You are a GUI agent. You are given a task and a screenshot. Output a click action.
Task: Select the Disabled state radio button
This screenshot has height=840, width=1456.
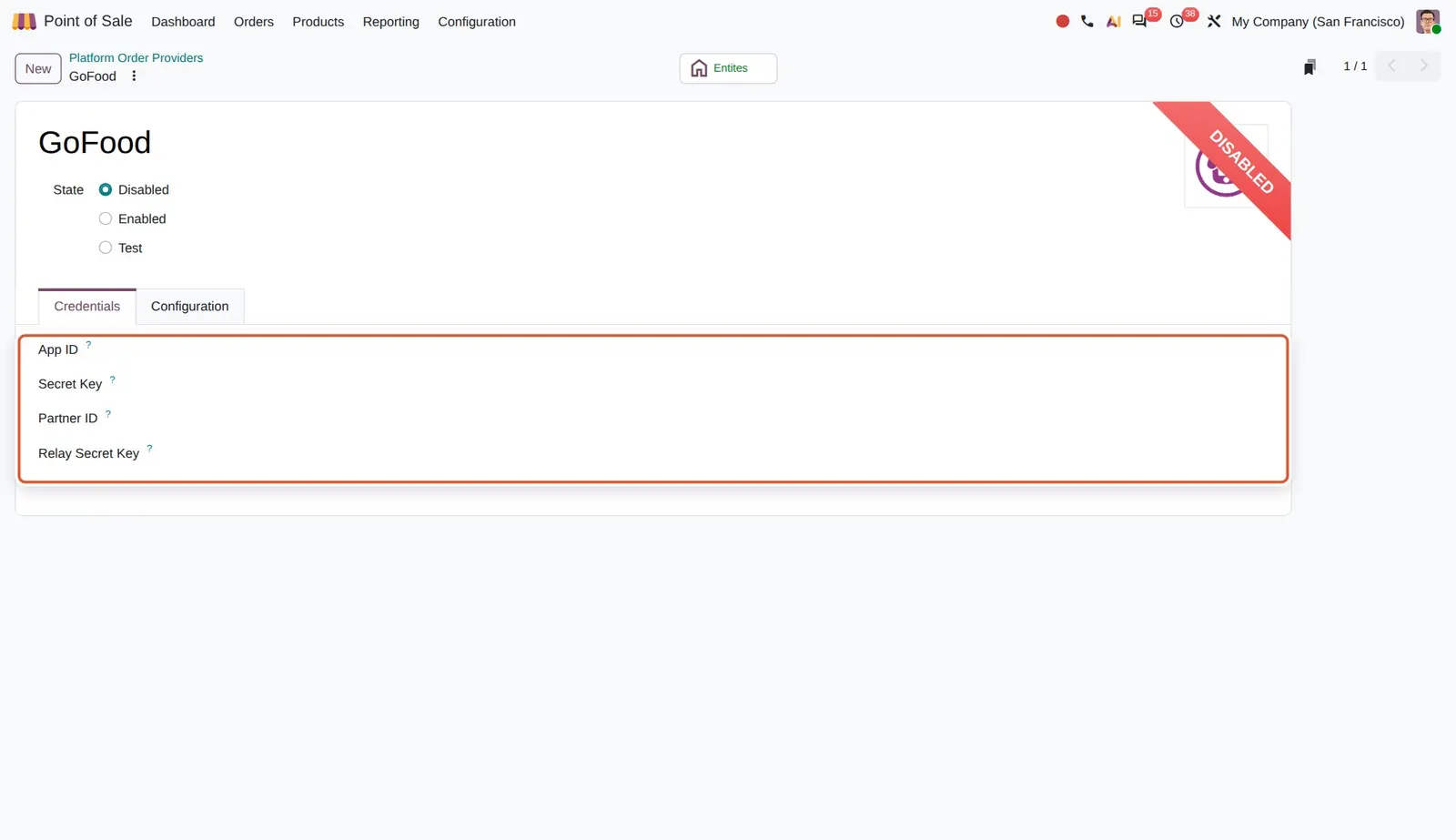pyautogui.click(x=106, y=189)
